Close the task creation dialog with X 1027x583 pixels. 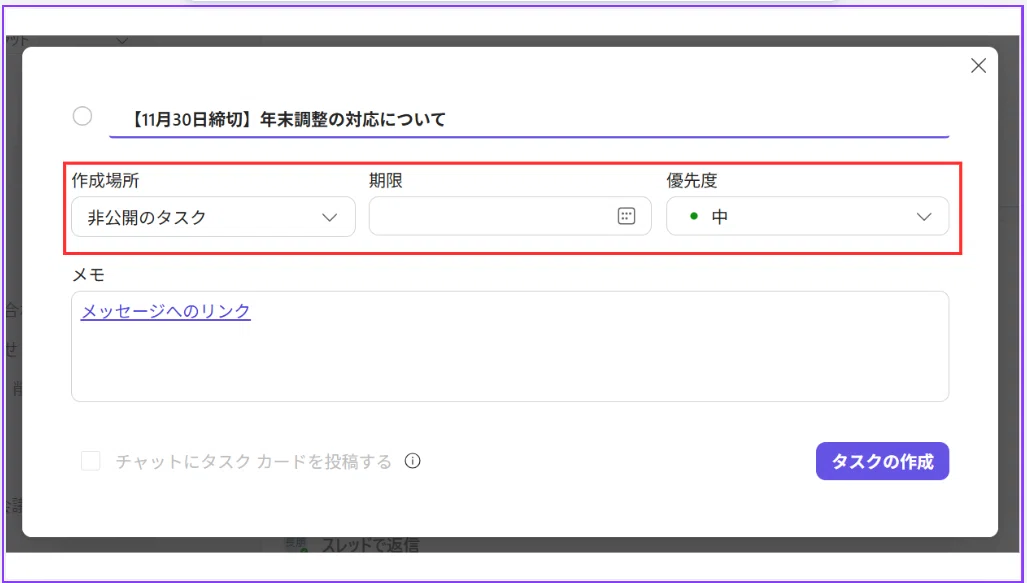pyautogui.click(x=978, y=66)
